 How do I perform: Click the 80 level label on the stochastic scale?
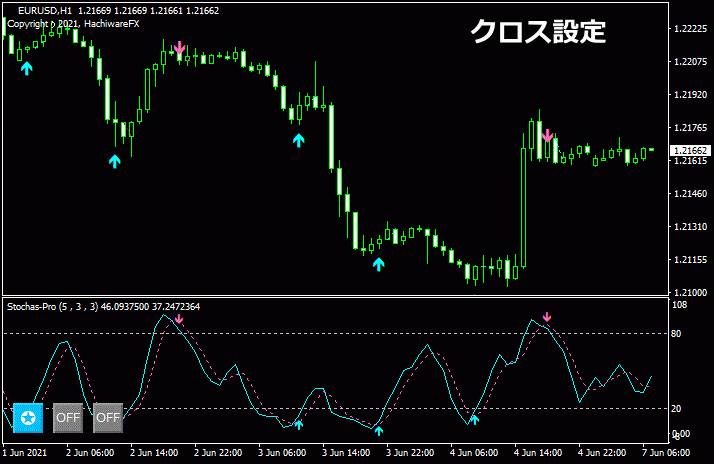676,333
